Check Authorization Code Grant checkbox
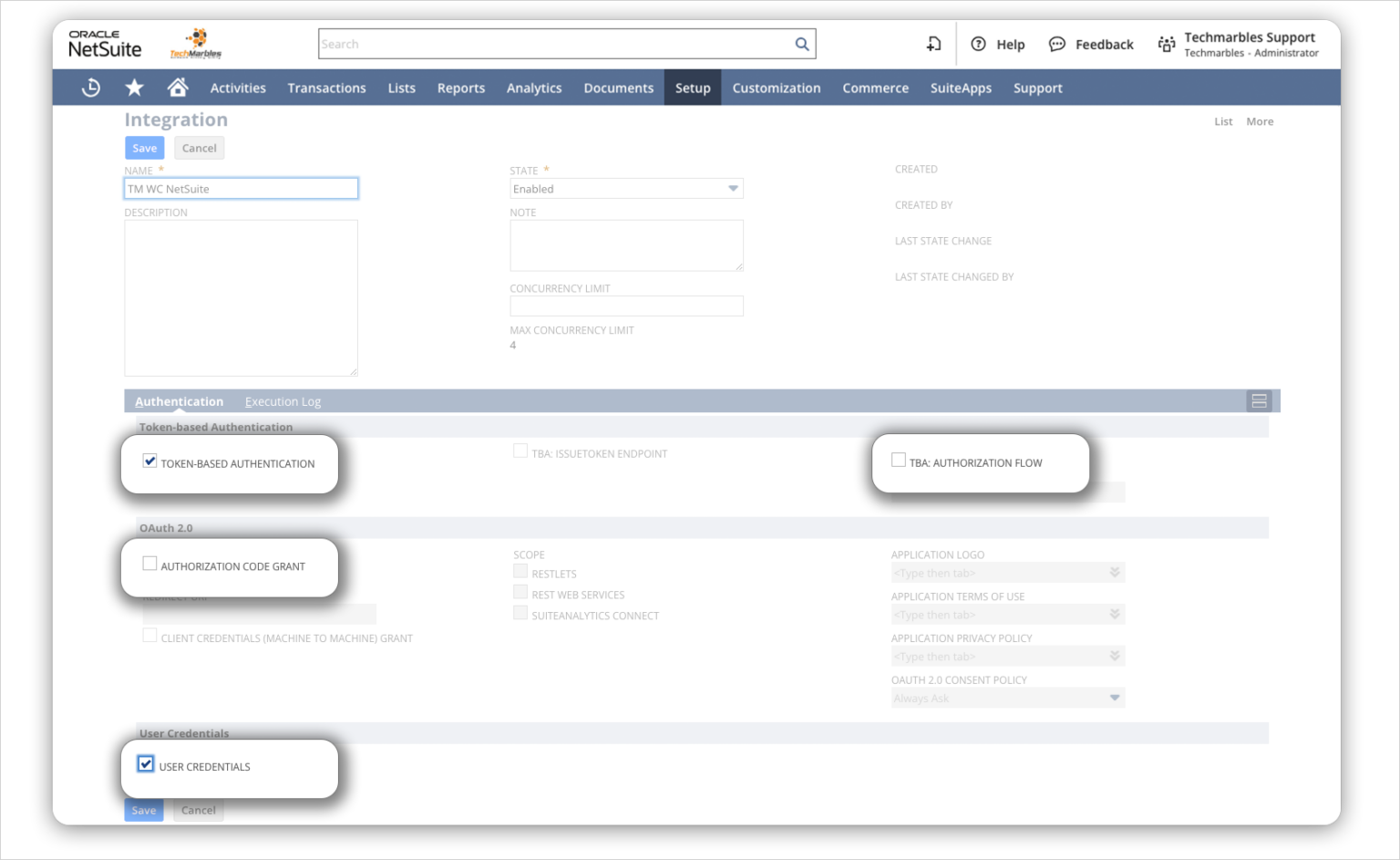 click(x=150, y=564)
